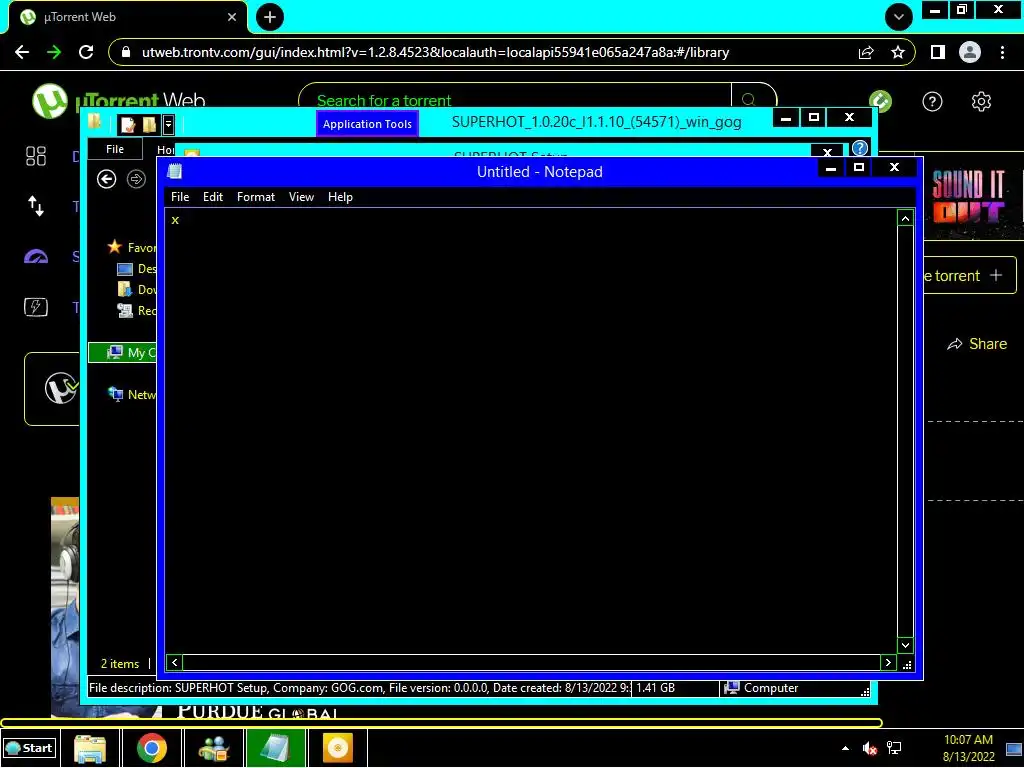Click the share page icon in address bar
Image resolution: width=1024 pixels, height=768 pixels.
866,52
